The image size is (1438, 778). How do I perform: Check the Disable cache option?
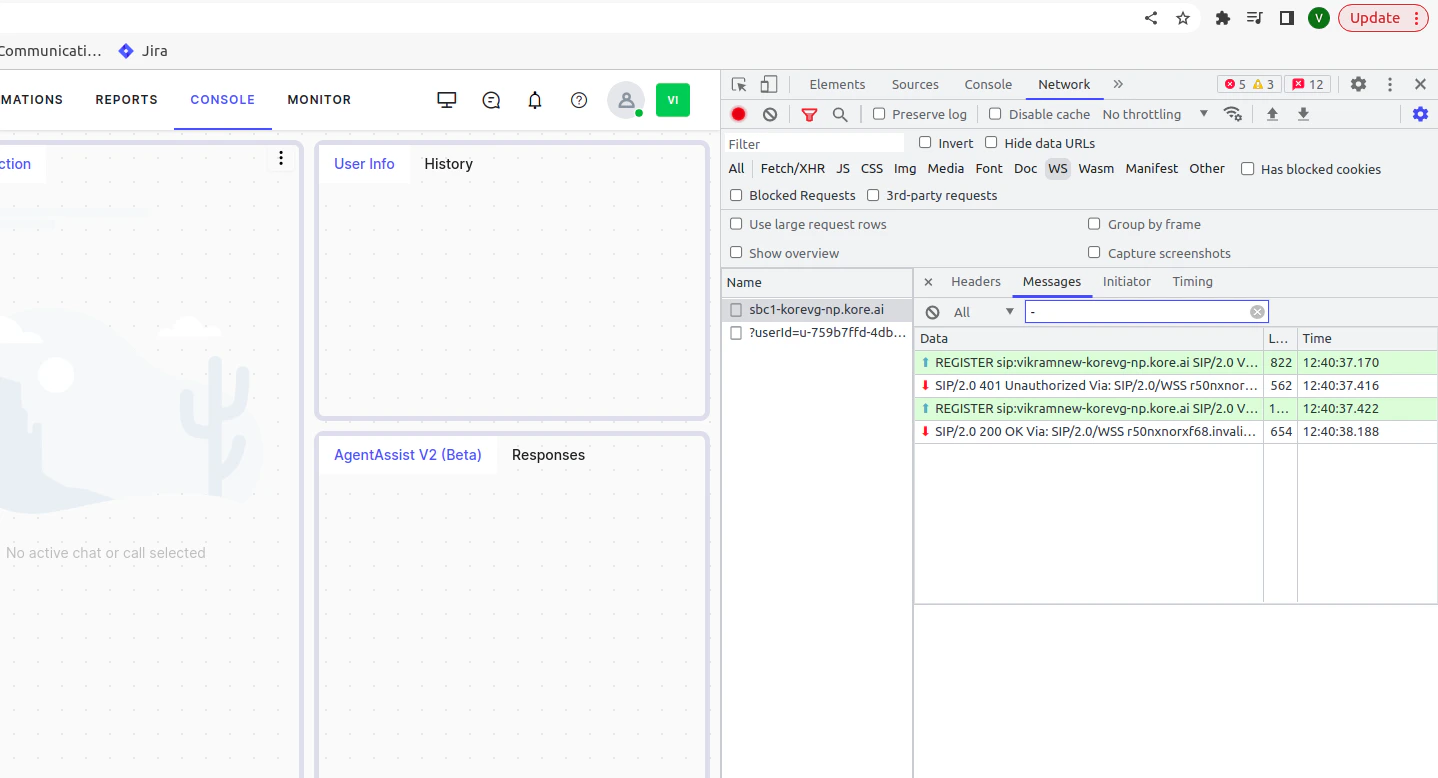point(995,114)
